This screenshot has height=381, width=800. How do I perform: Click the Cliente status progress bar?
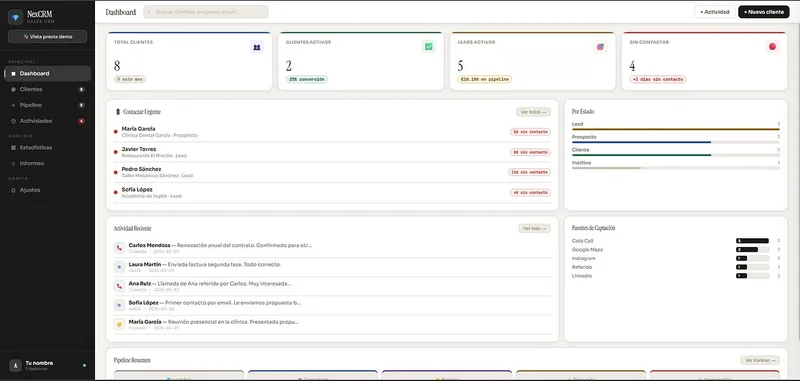coord(676,155)
